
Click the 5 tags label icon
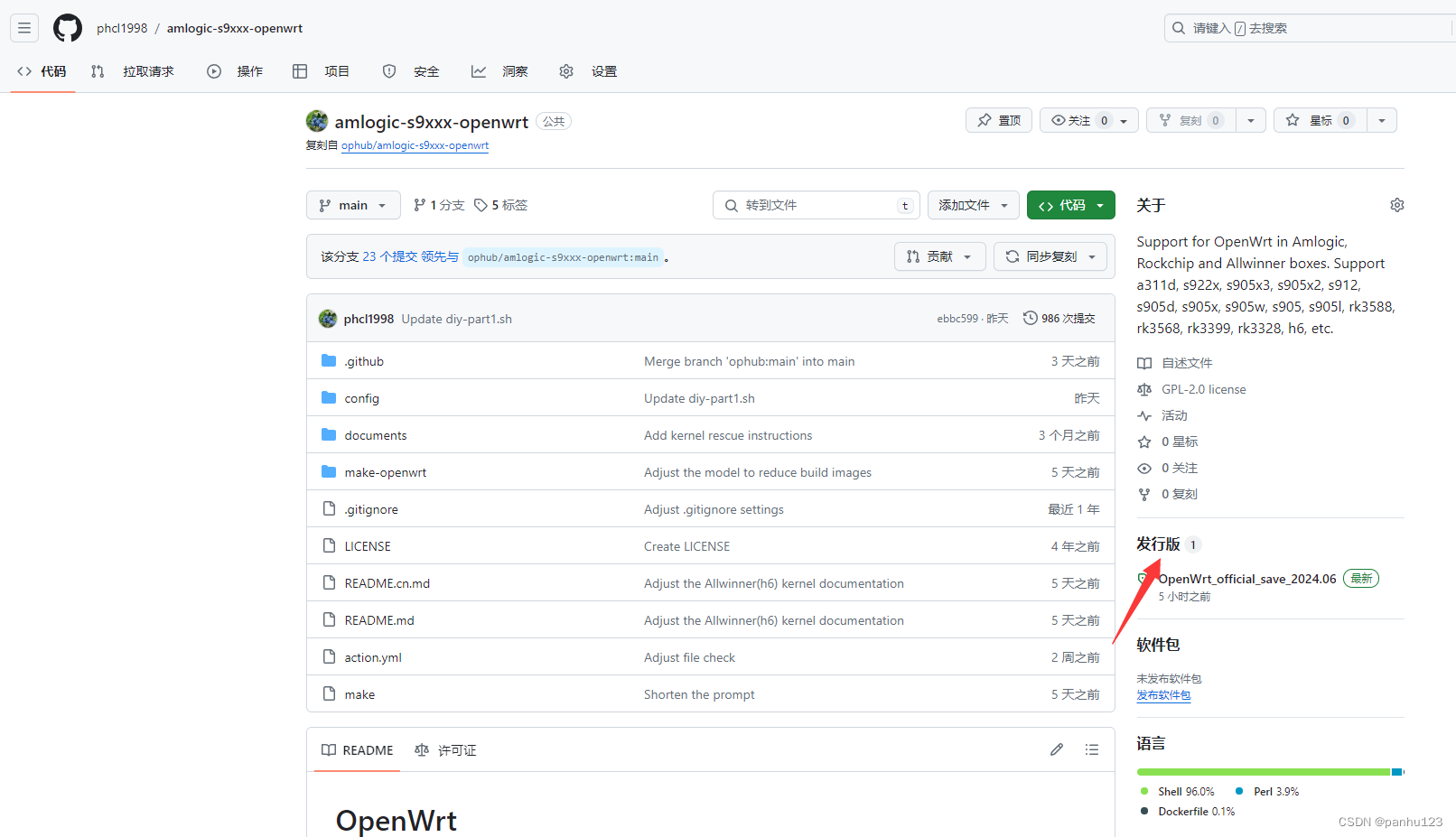tap(481, 205)
